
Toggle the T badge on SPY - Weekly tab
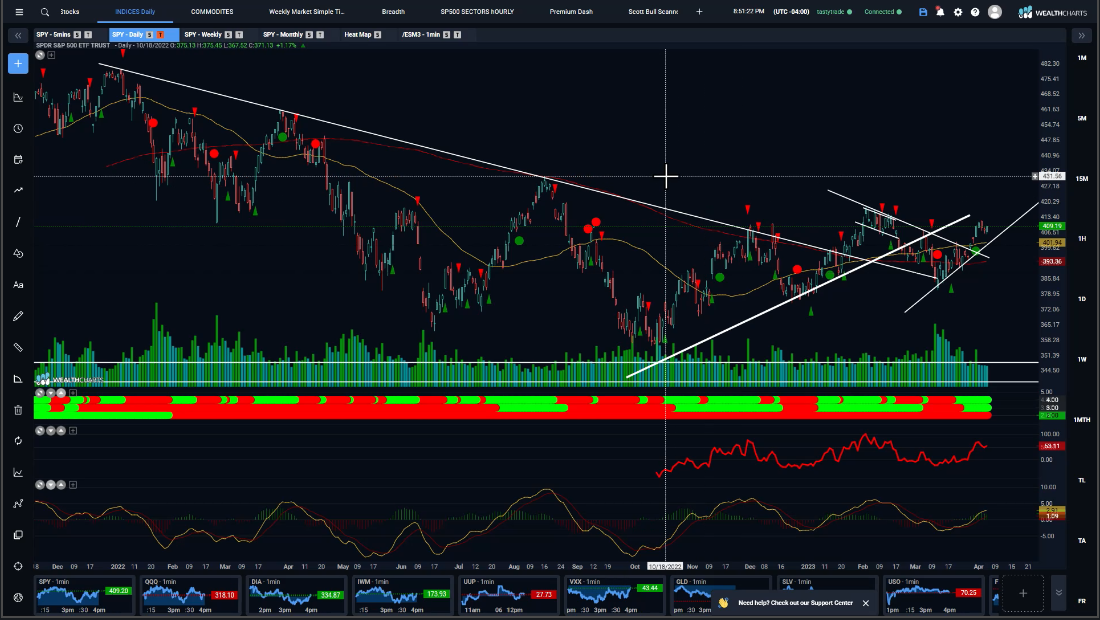pos(239,34)
